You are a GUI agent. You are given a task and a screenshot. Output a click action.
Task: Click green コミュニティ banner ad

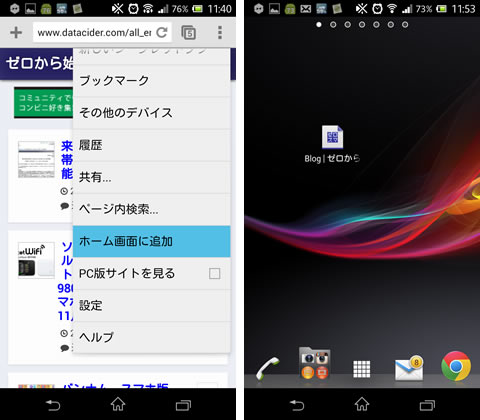tap(44, 103)
